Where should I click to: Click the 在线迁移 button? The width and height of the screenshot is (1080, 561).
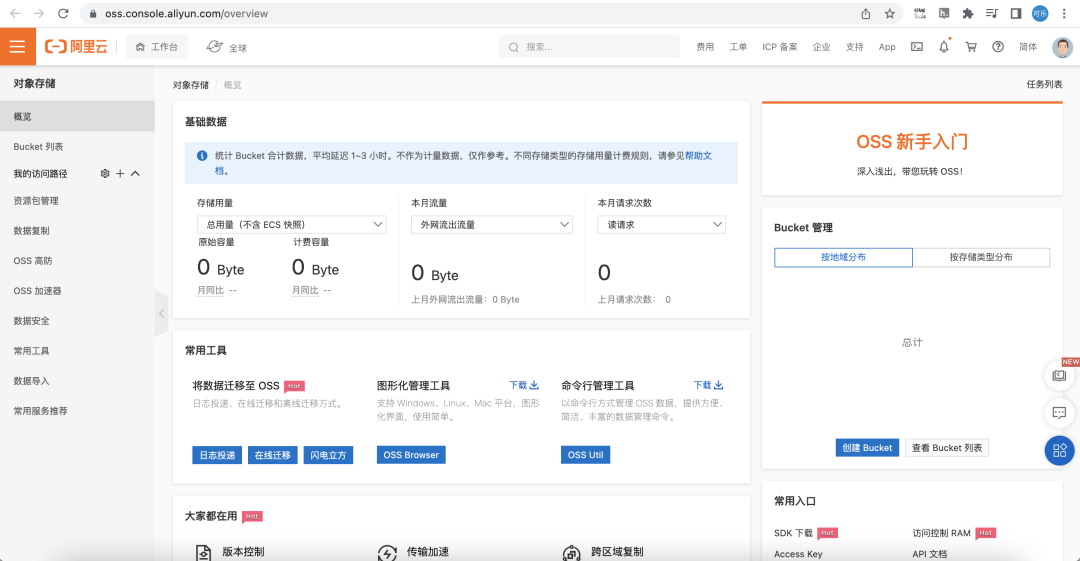[273, 455]
